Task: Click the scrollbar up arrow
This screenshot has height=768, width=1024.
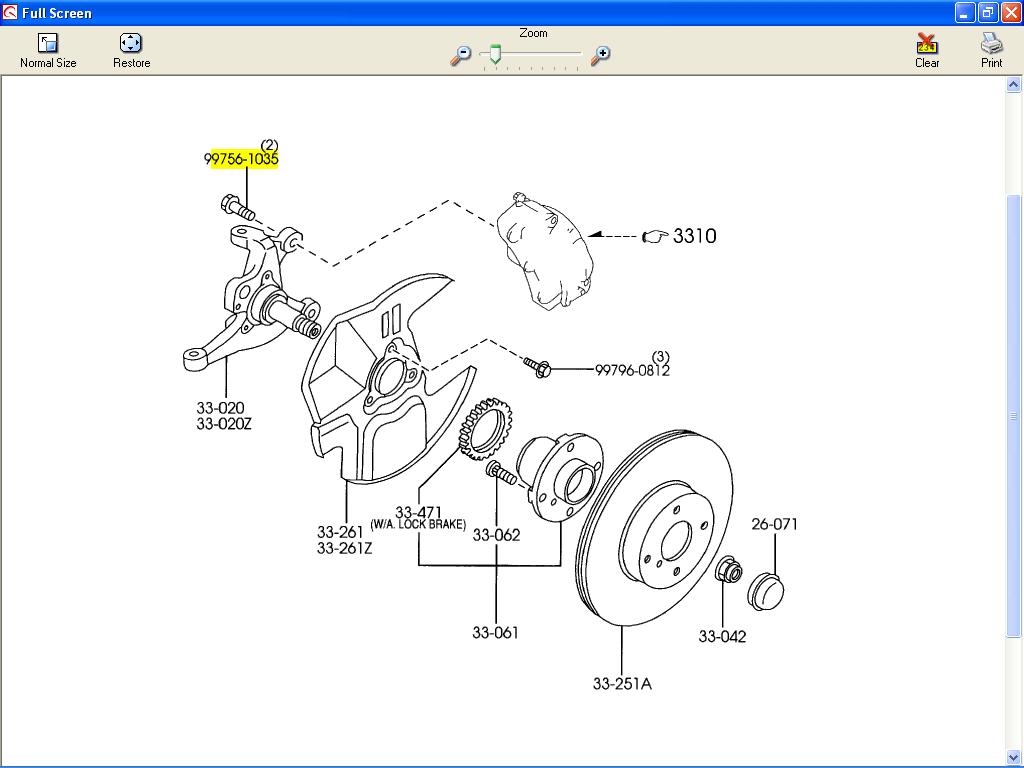Action: click(1013, 85)
